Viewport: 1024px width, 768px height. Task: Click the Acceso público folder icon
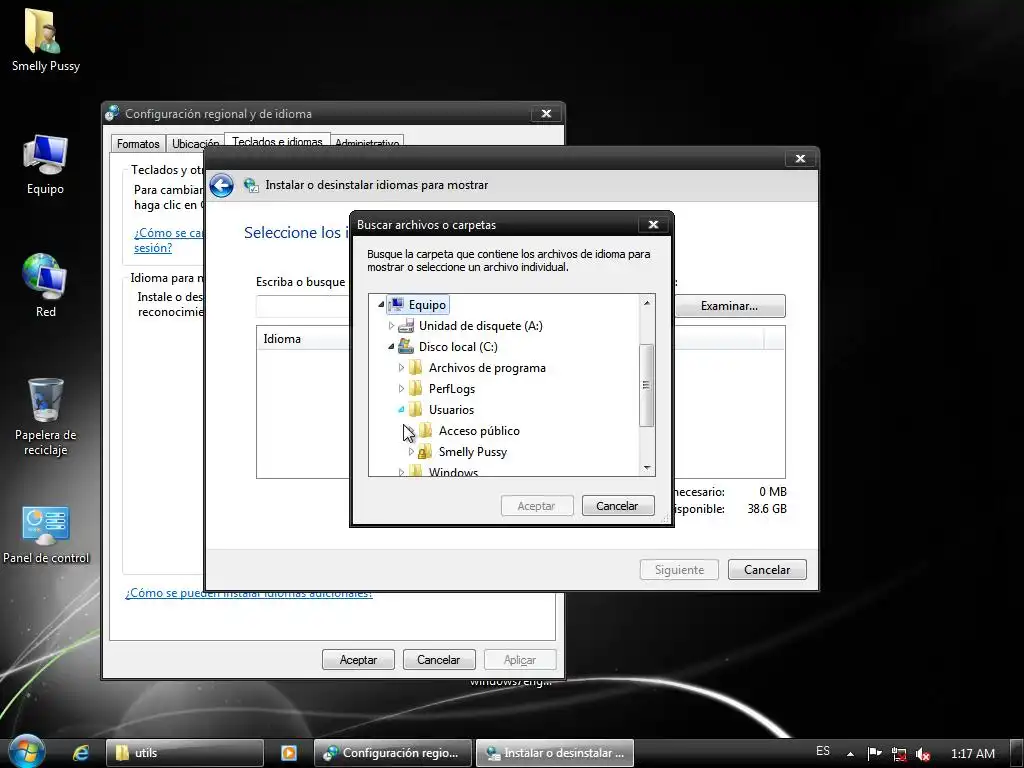(x=426, y=430)
